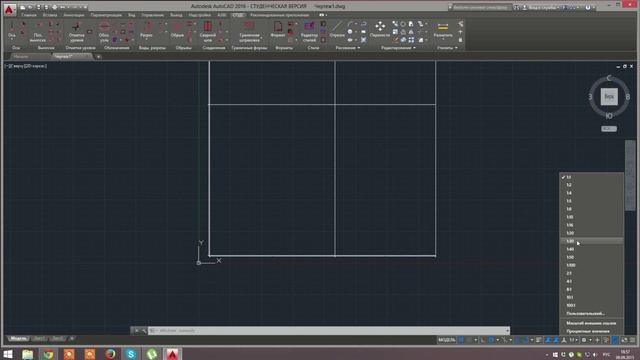Screen dimensions: 640x360
Task: Open the 1:1 annotation scale dropdown
Action: 573,340
